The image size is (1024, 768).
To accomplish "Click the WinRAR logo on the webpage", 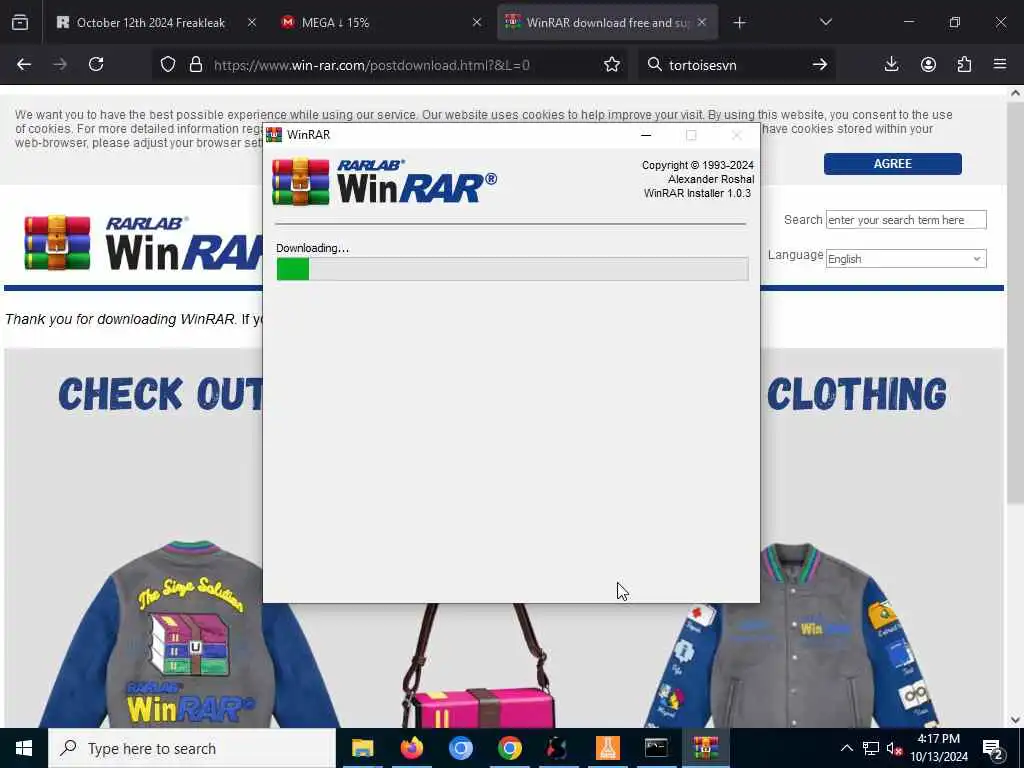I will [x=144, y=243].
